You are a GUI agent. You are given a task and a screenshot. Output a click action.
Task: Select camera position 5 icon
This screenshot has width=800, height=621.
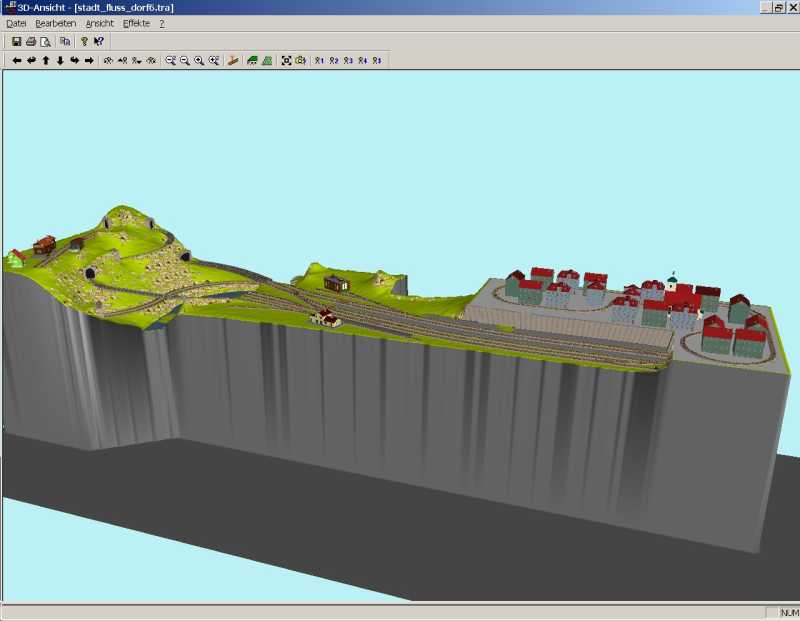tap(377, 60)
